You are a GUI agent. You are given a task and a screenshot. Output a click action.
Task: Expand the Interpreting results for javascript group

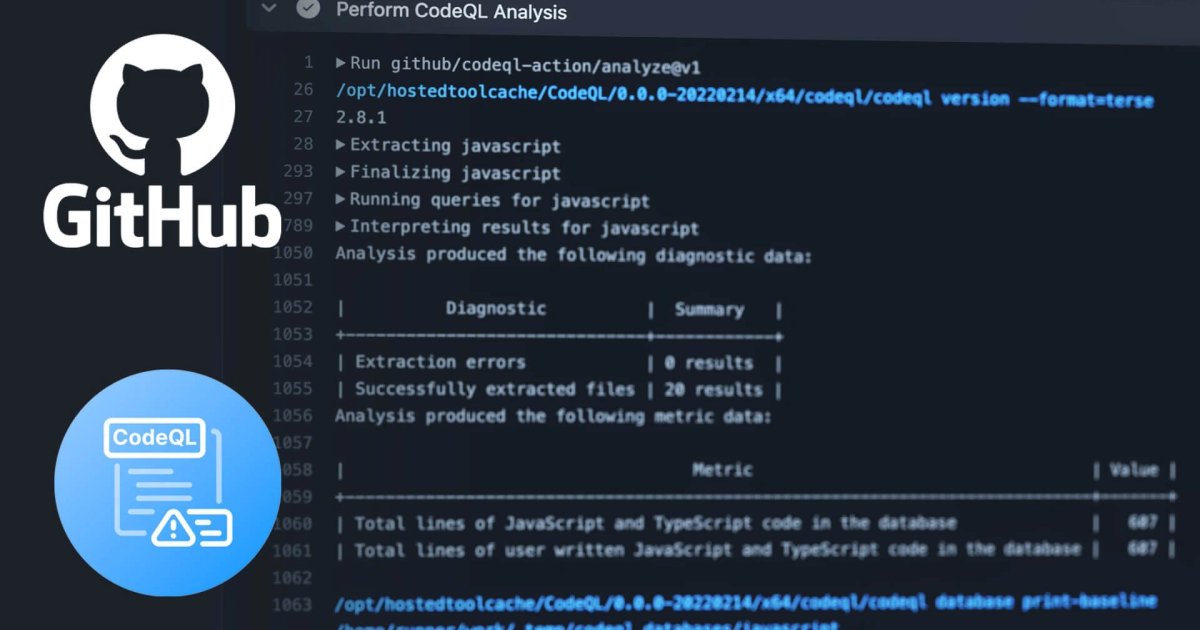(x=341, y=227)
